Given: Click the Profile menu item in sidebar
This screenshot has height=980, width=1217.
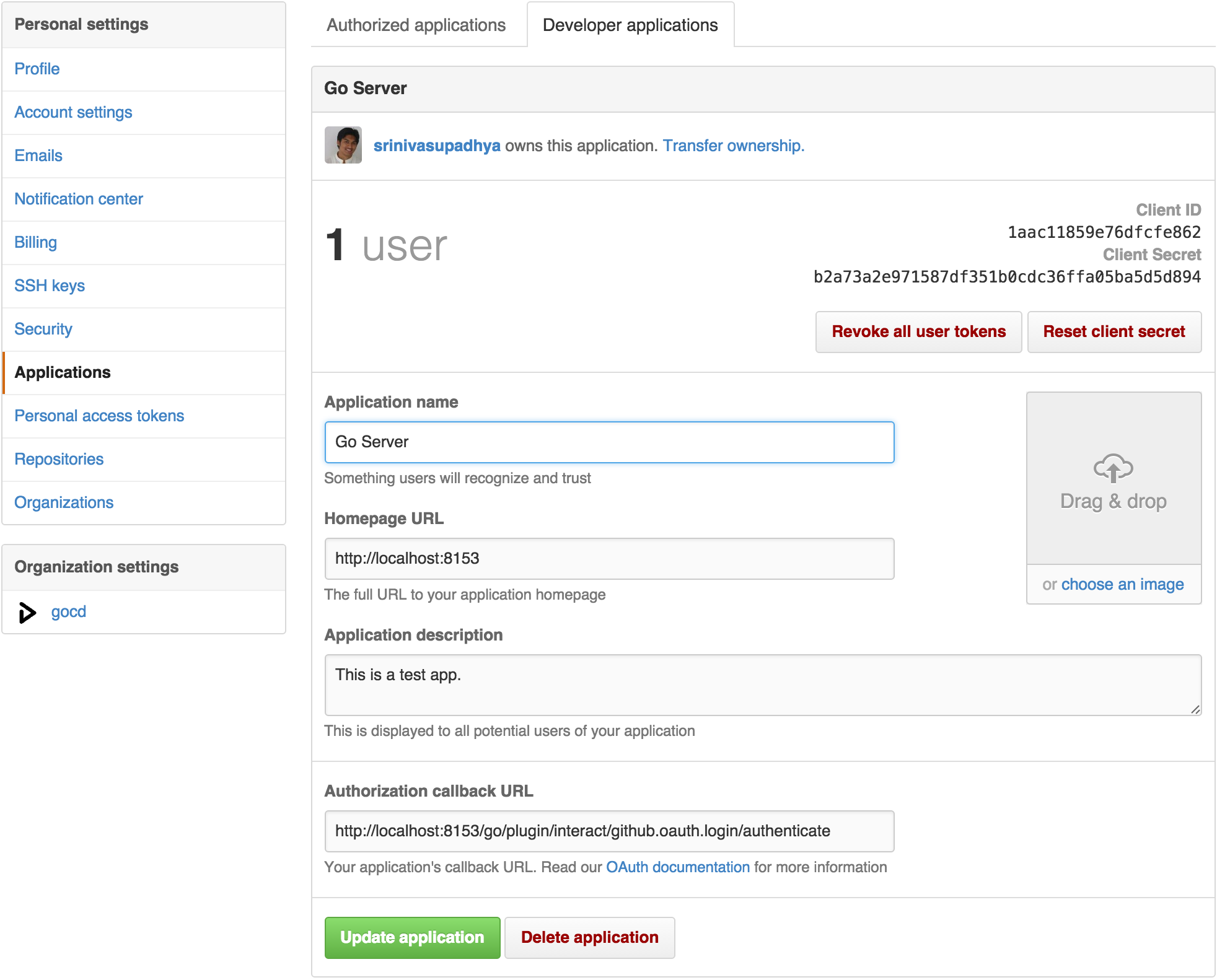Looking at the screenshot, I should (x=38, y=69).
